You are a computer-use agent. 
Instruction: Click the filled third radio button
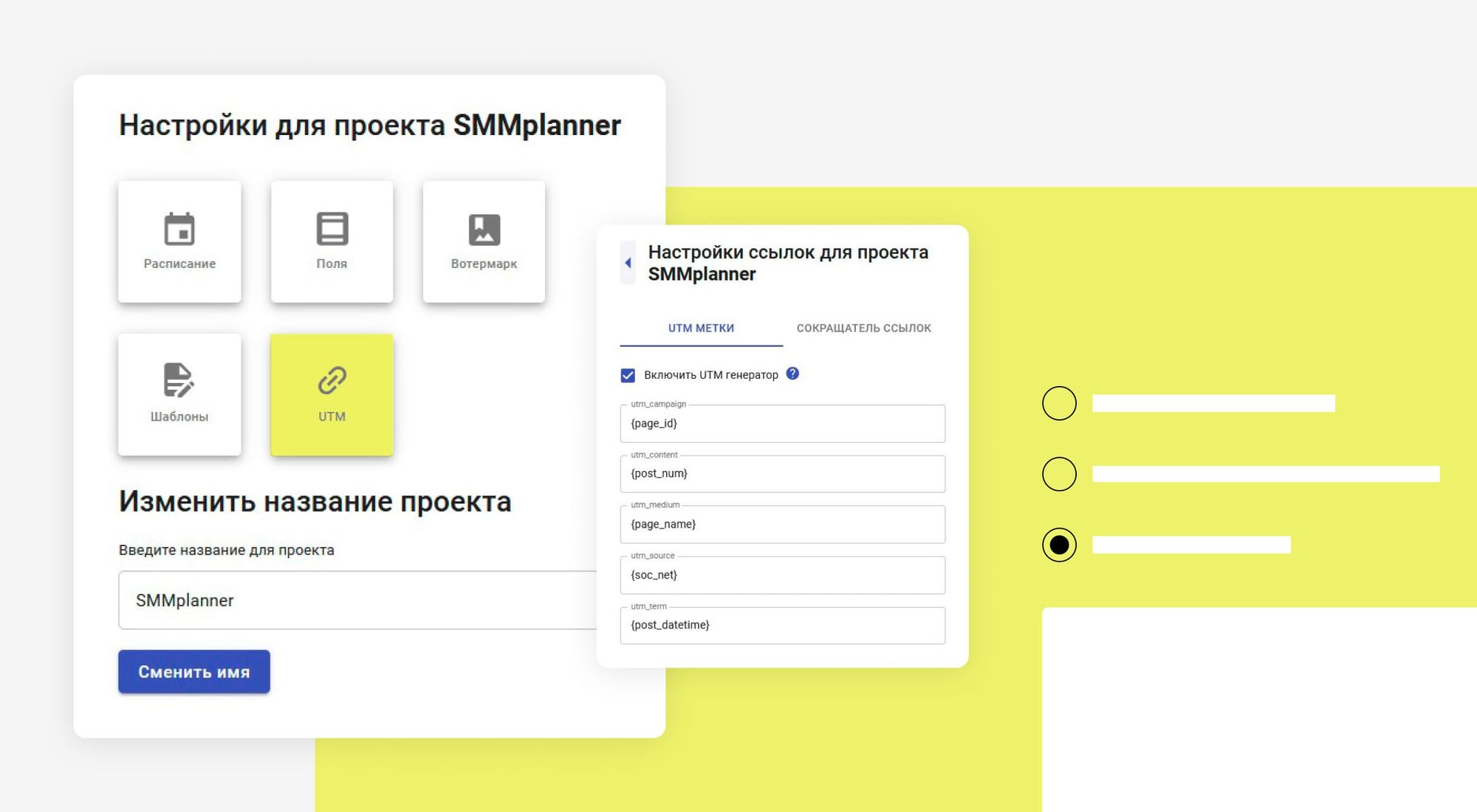pos(1059,545)
